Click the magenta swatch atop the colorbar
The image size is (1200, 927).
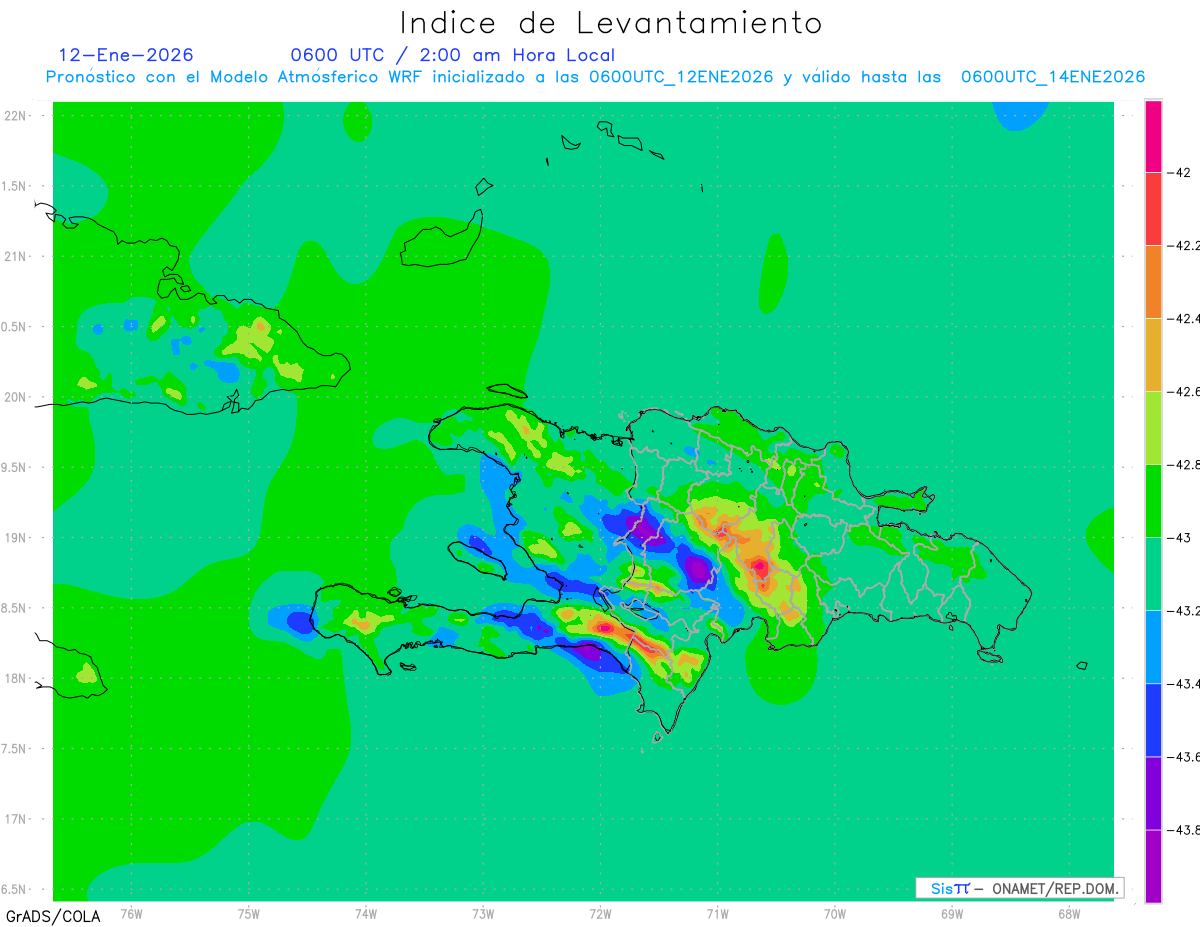click(x=1153, y=136)
